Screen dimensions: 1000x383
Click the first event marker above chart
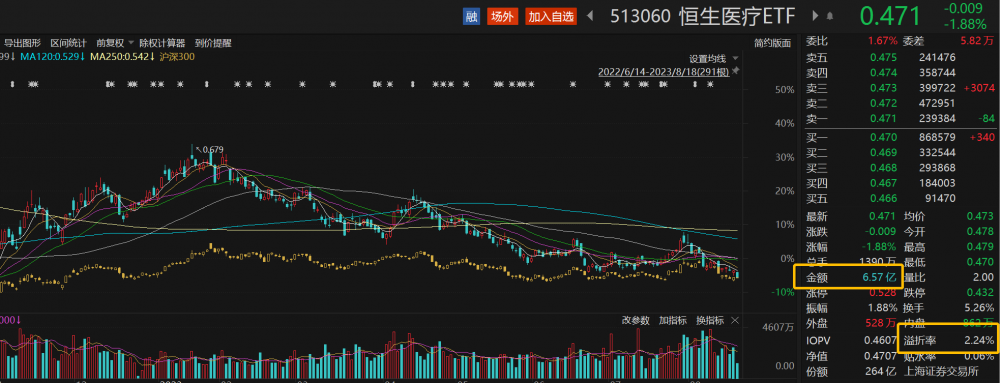click(x=13, y=84)
